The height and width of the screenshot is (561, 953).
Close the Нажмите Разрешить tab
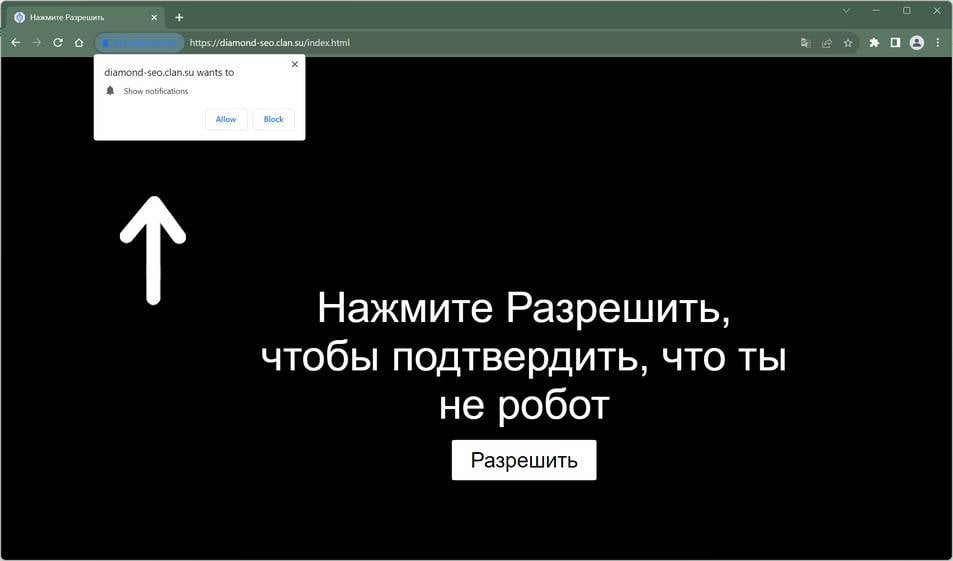[x=154, y=18]
